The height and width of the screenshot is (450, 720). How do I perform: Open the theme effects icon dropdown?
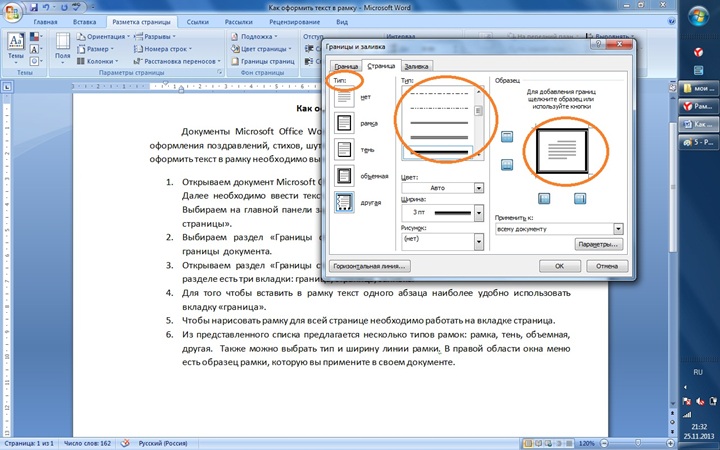[36, 61]
